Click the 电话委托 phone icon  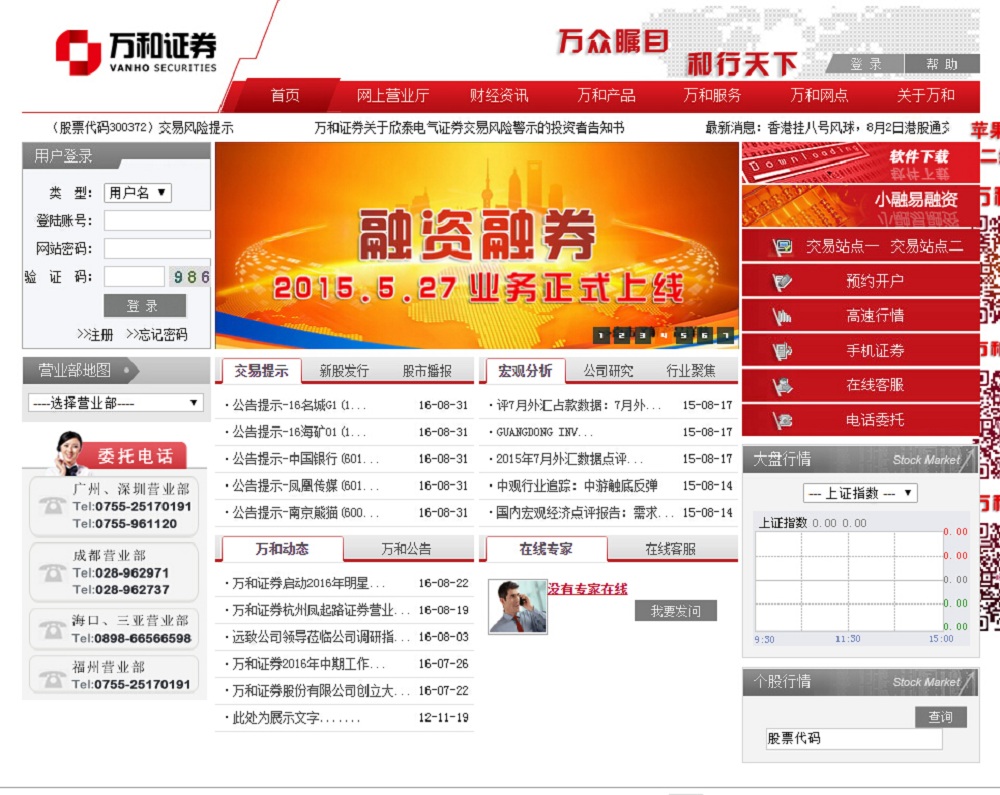click(783, 420)
